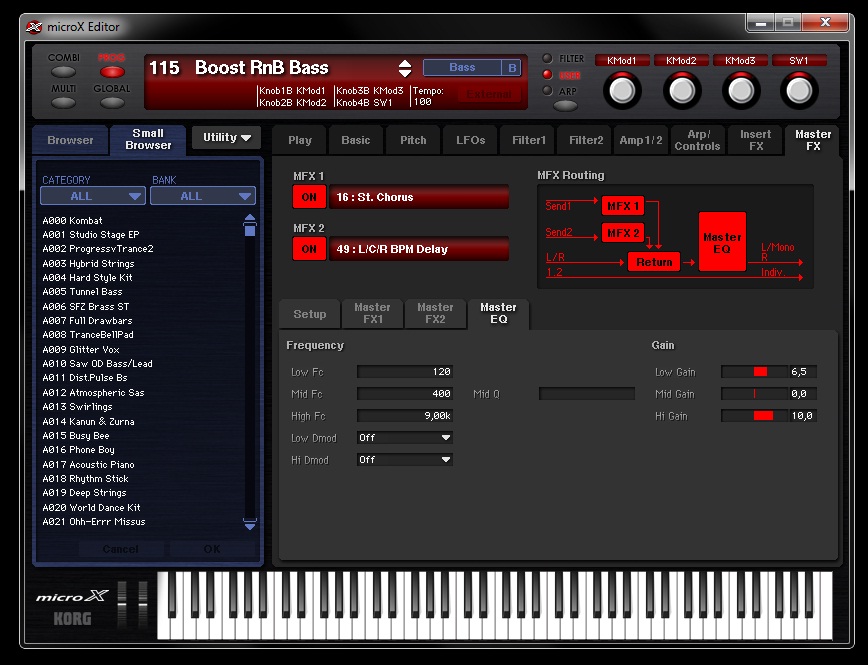Click the OK button in Small Browser

pos(212,549)
